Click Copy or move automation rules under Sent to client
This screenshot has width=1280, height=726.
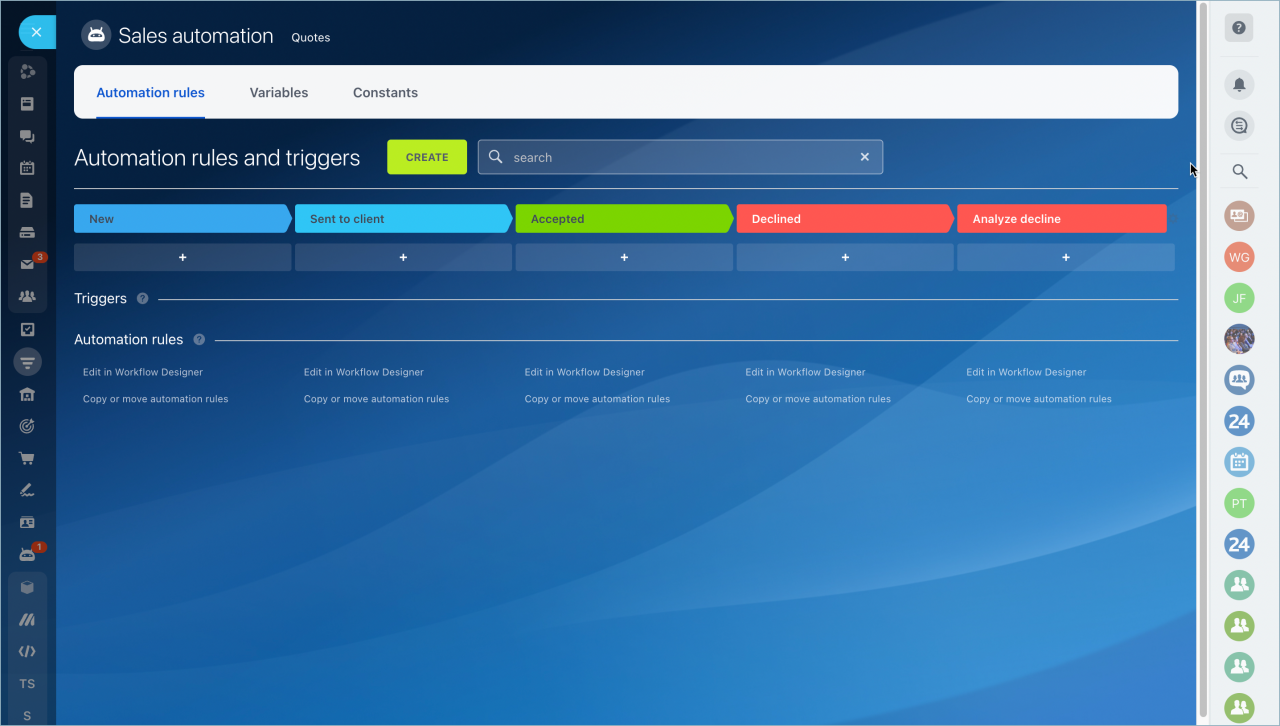coord(377,399)
